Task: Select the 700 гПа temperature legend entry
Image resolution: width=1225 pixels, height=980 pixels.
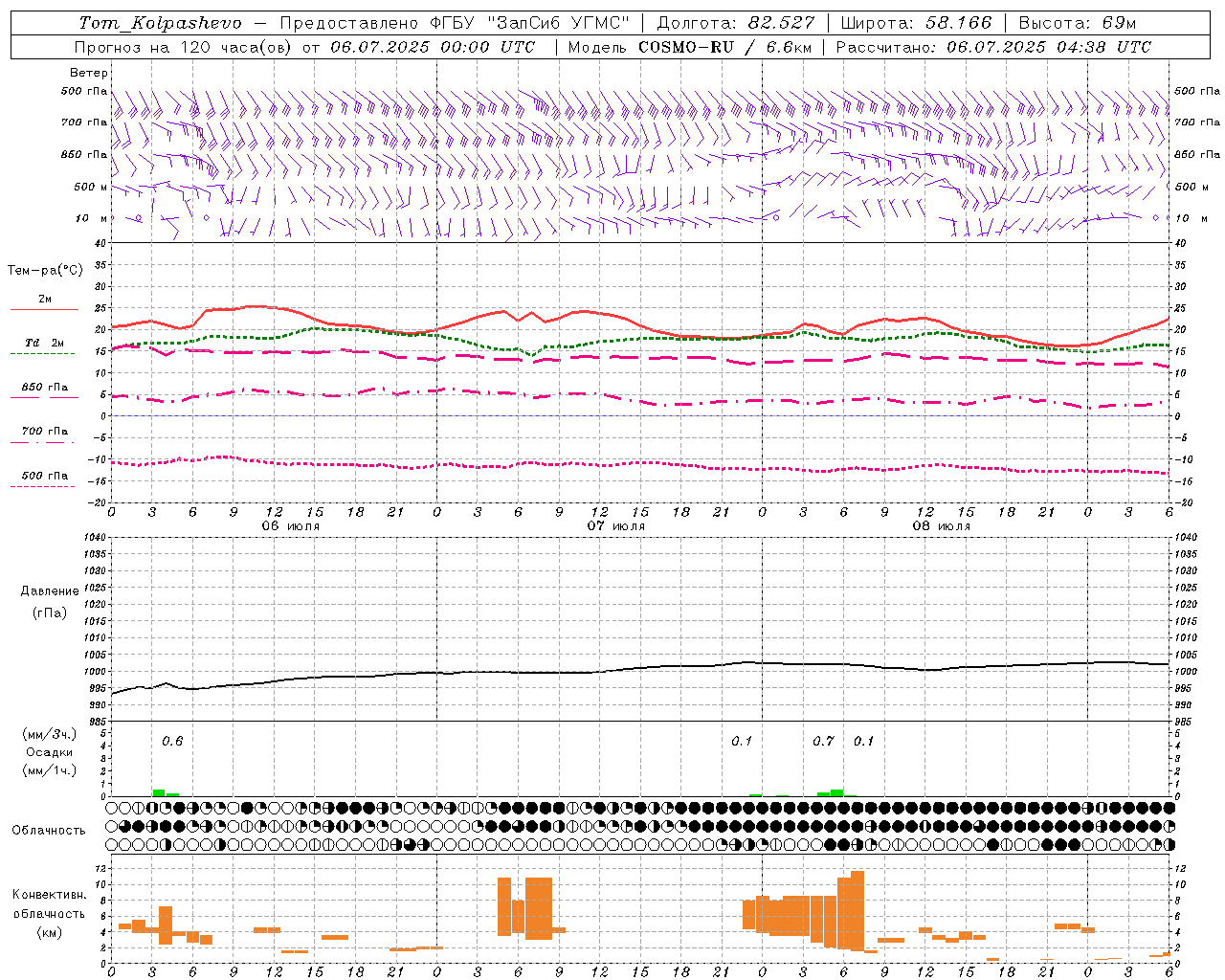Action: [x=45, y=432]
